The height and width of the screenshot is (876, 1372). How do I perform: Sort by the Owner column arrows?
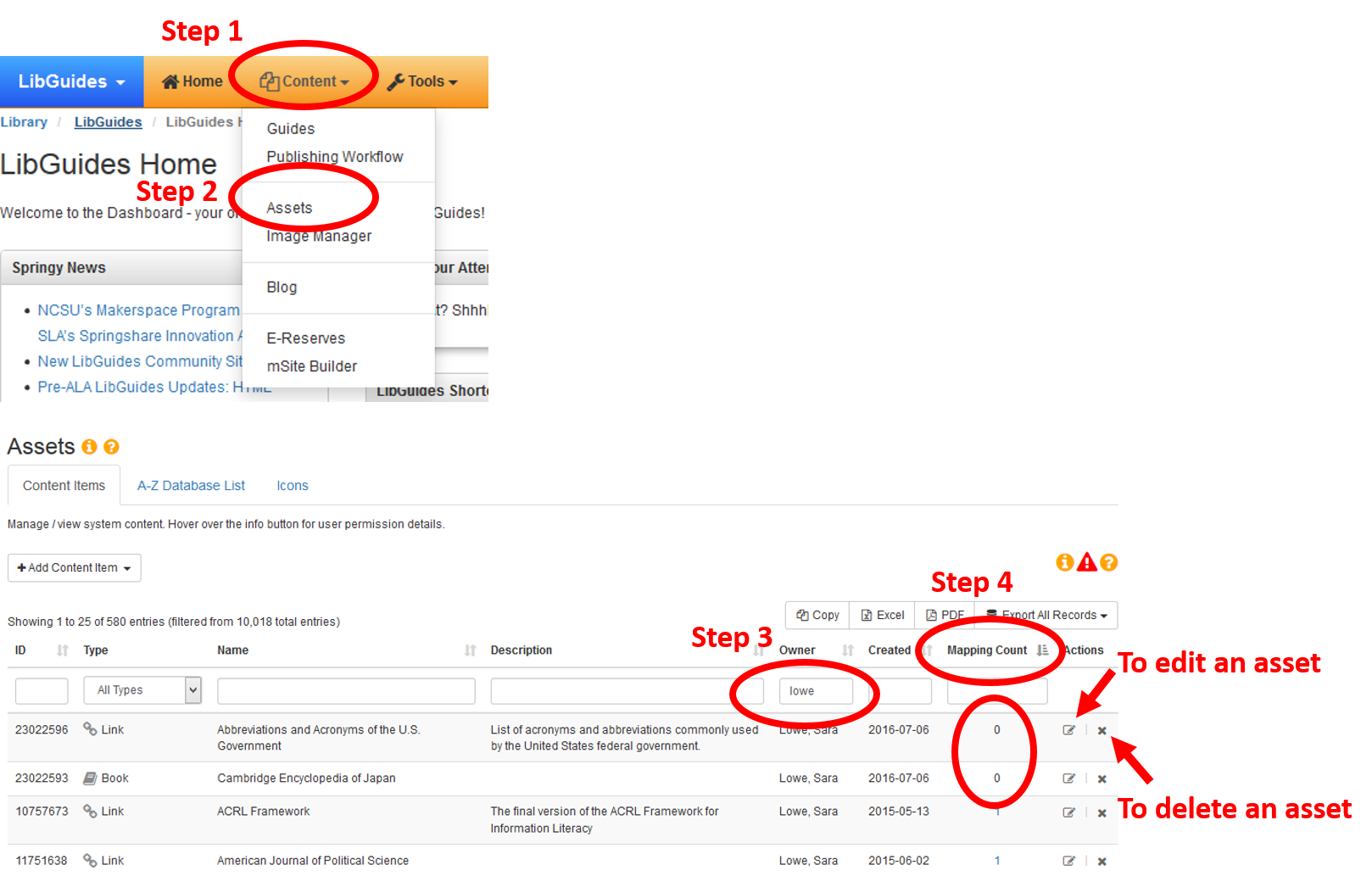click(848, 650)
